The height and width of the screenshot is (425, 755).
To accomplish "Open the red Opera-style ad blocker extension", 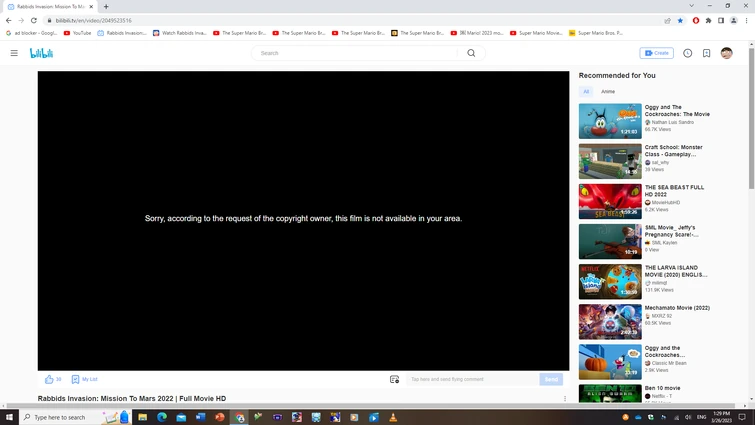I will (696, 21).
